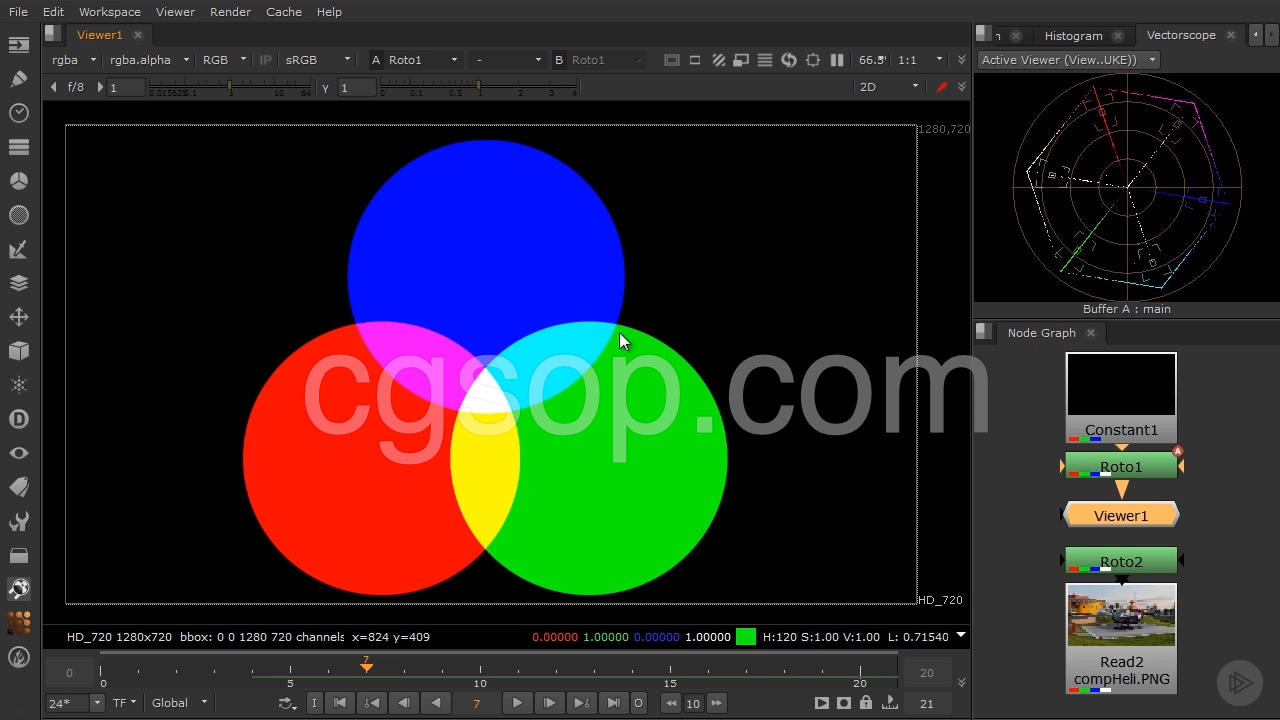1280x720 pixels.
Task: Toggle proxy mode icon
Action: point(741,60)
